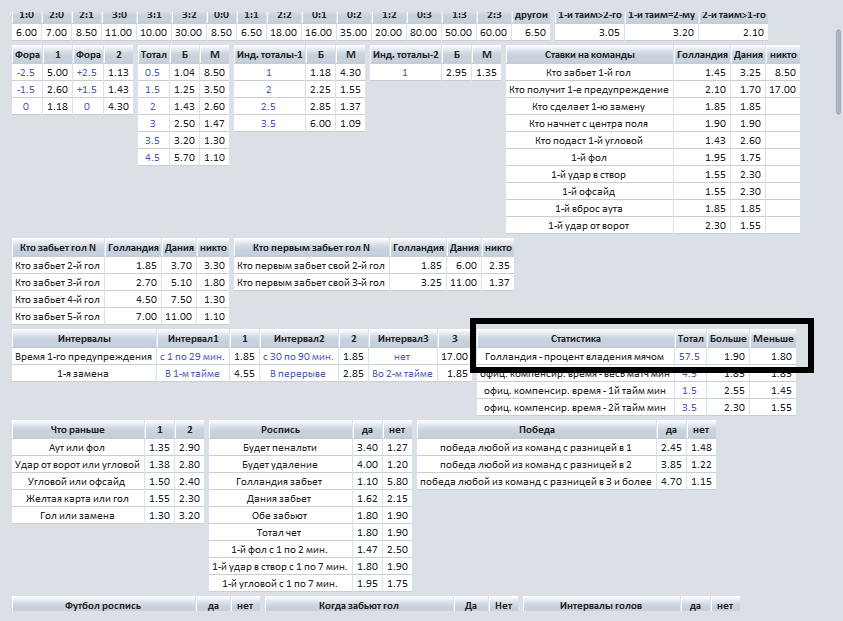Click the '1-й вброс аута' row label
Screen dimensions: 843x621
coord(589,209)
